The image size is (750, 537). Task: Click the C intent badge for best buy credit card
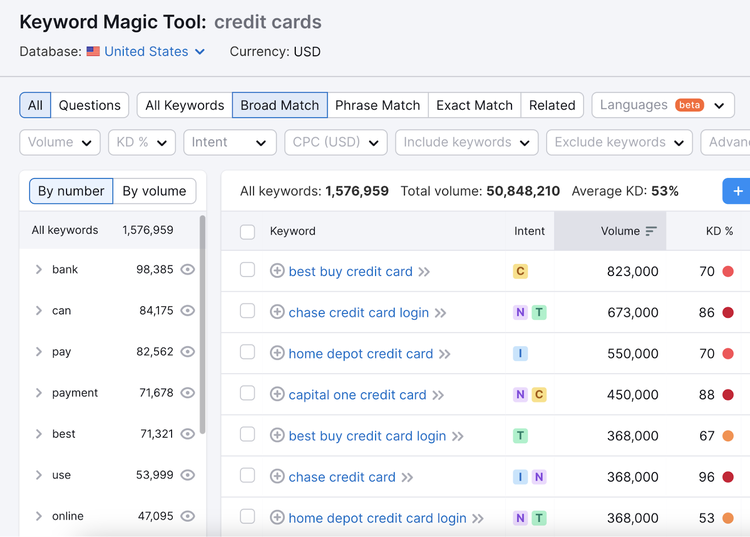[x=520, y=271]
